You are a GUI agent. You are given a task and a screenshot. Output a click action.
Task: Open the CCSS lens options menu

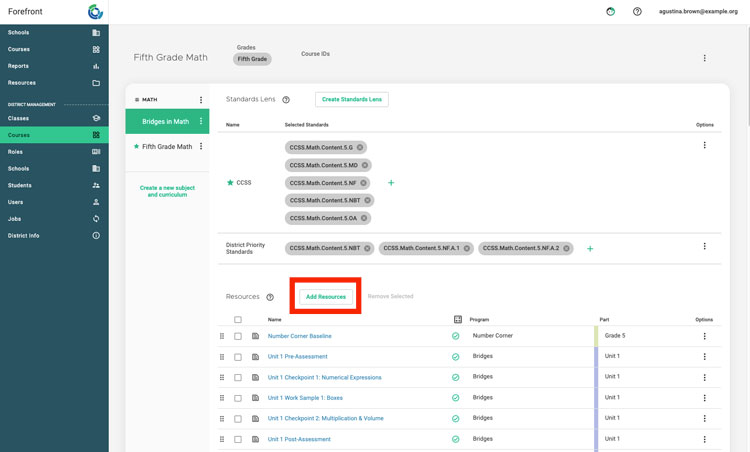click(x=705, y=145)
